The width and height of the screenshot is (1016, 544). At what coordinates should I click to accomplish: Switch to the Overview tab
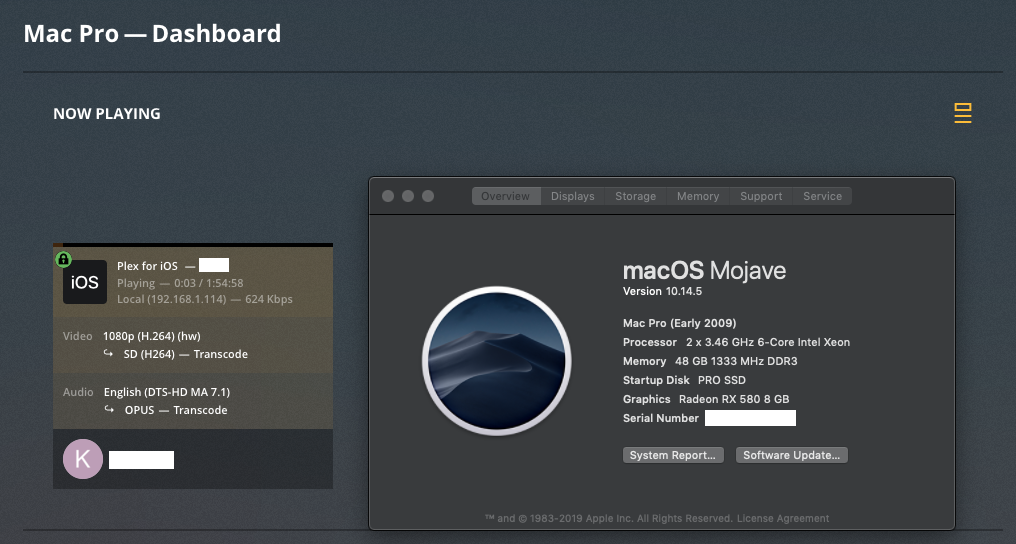(x=505, y=196)
